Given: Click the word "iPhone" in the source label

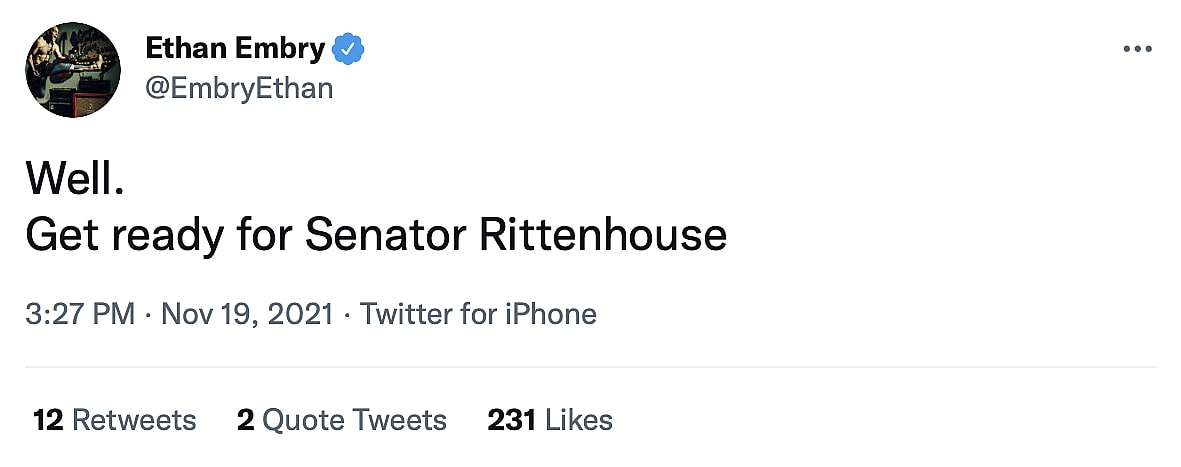Looking at the screenshot, I should pyautogui.click(x=551, y=314).
